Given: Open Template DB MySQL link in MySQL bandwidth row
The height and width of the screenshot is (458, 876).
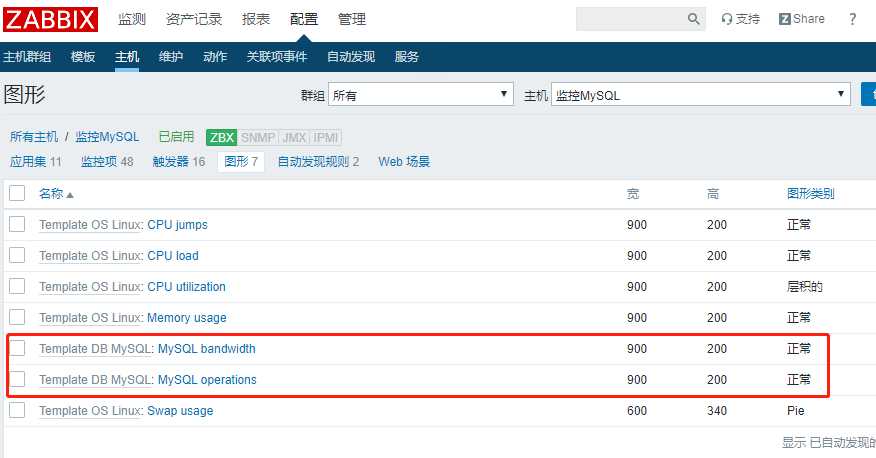Looking at the screenshot, I should [x=95, y=349].
